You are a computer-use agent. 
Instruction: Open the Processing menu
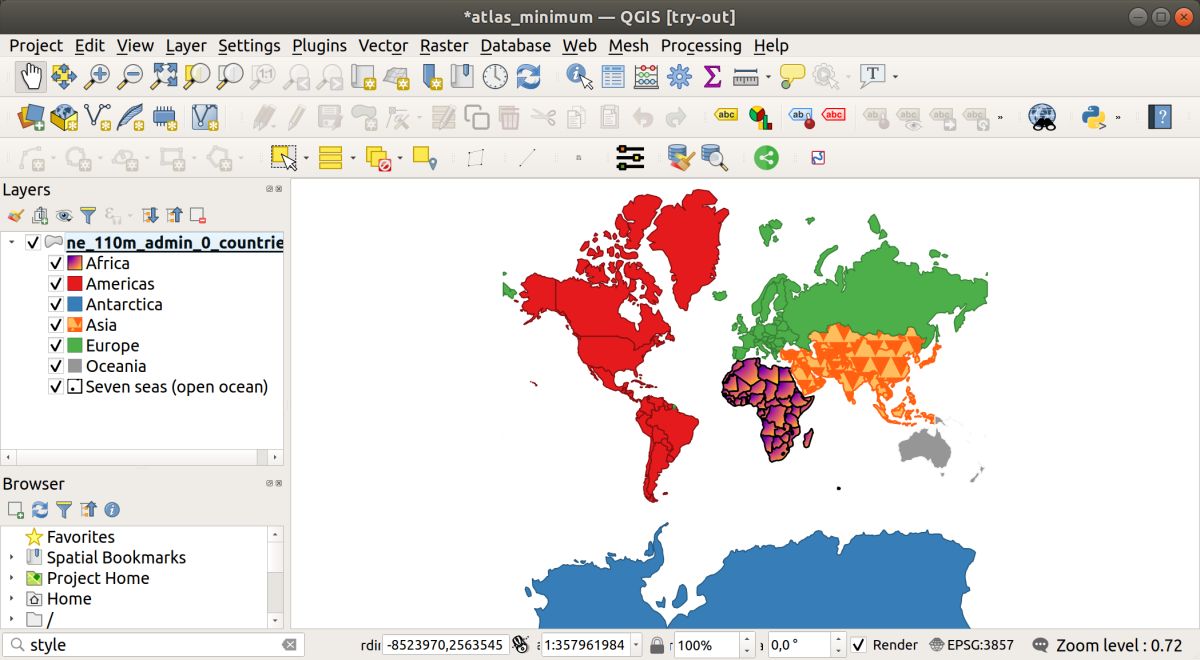point(701,45)
